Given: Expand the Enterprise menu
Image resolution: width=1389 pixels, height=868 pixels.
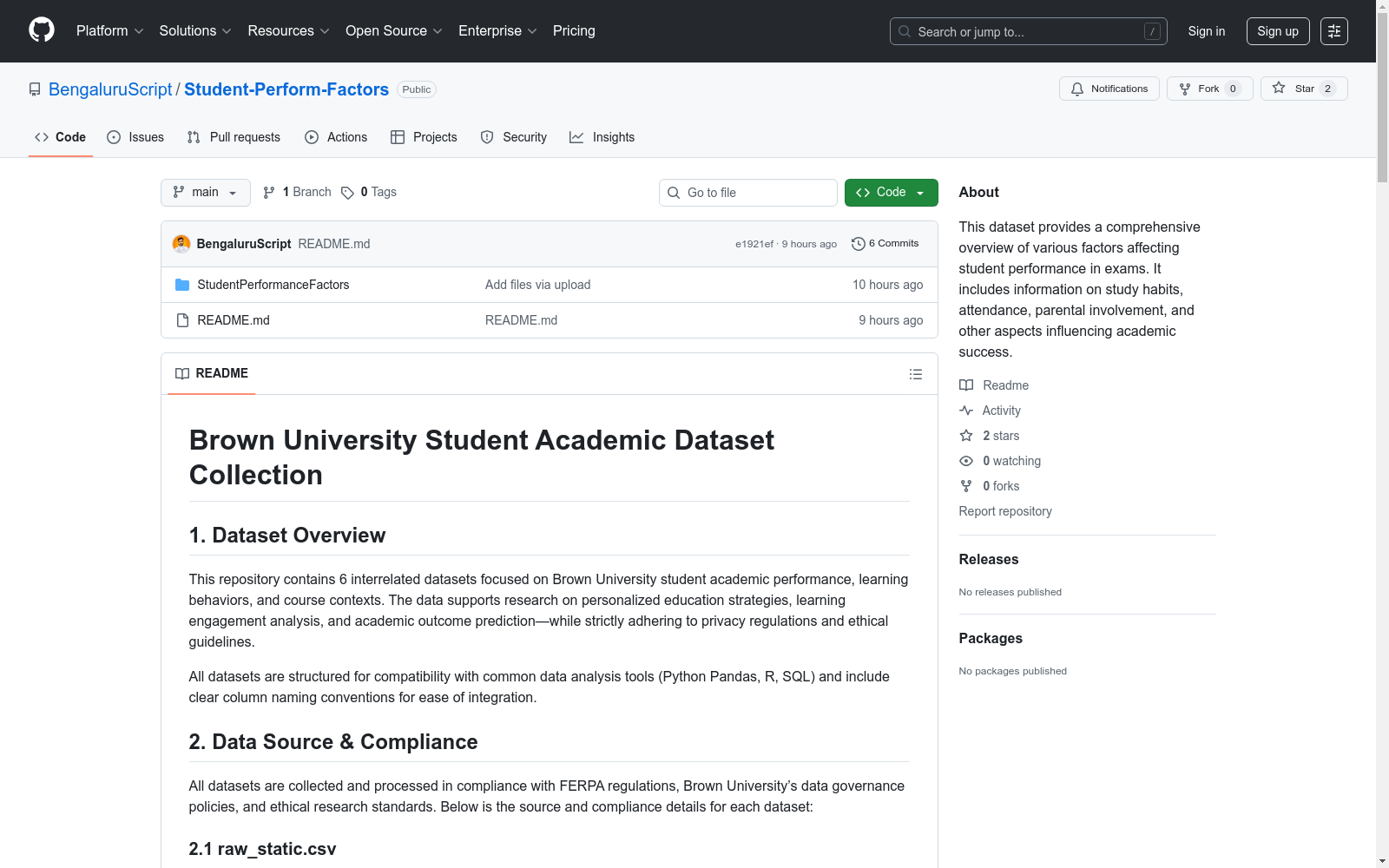Looking at the screenshot, I should click(497, 31).
